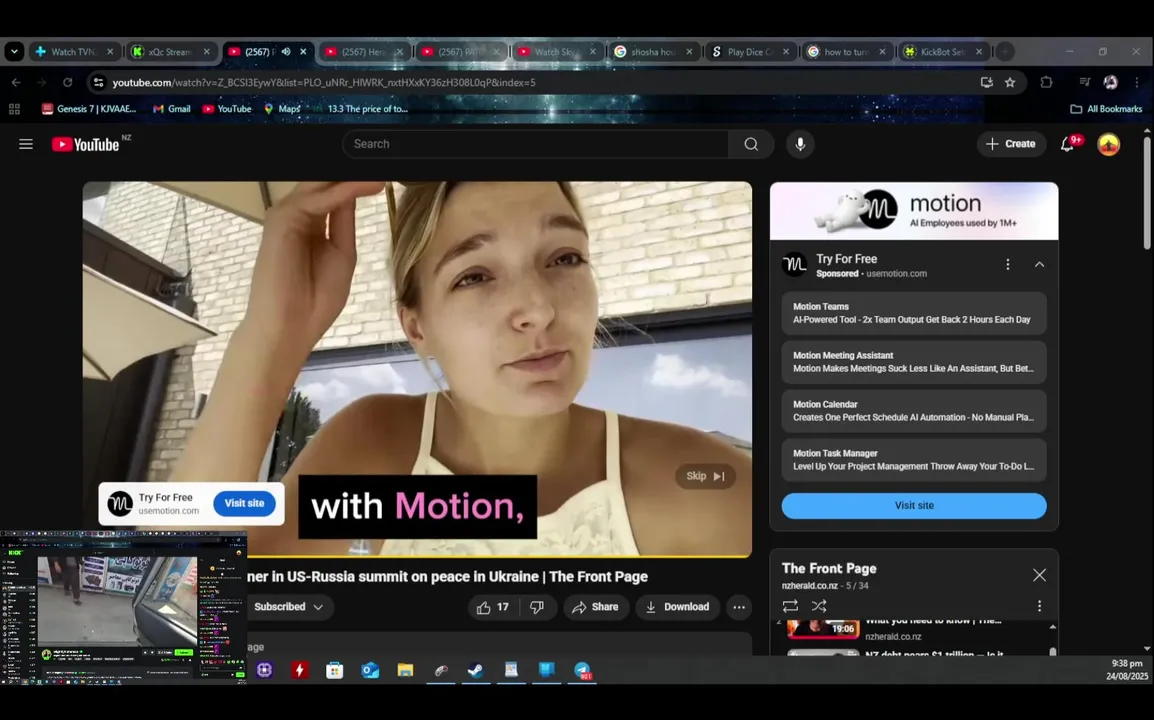Open the Gmail bookmark
The image size is (1154, 720).
tap(171, 109)
